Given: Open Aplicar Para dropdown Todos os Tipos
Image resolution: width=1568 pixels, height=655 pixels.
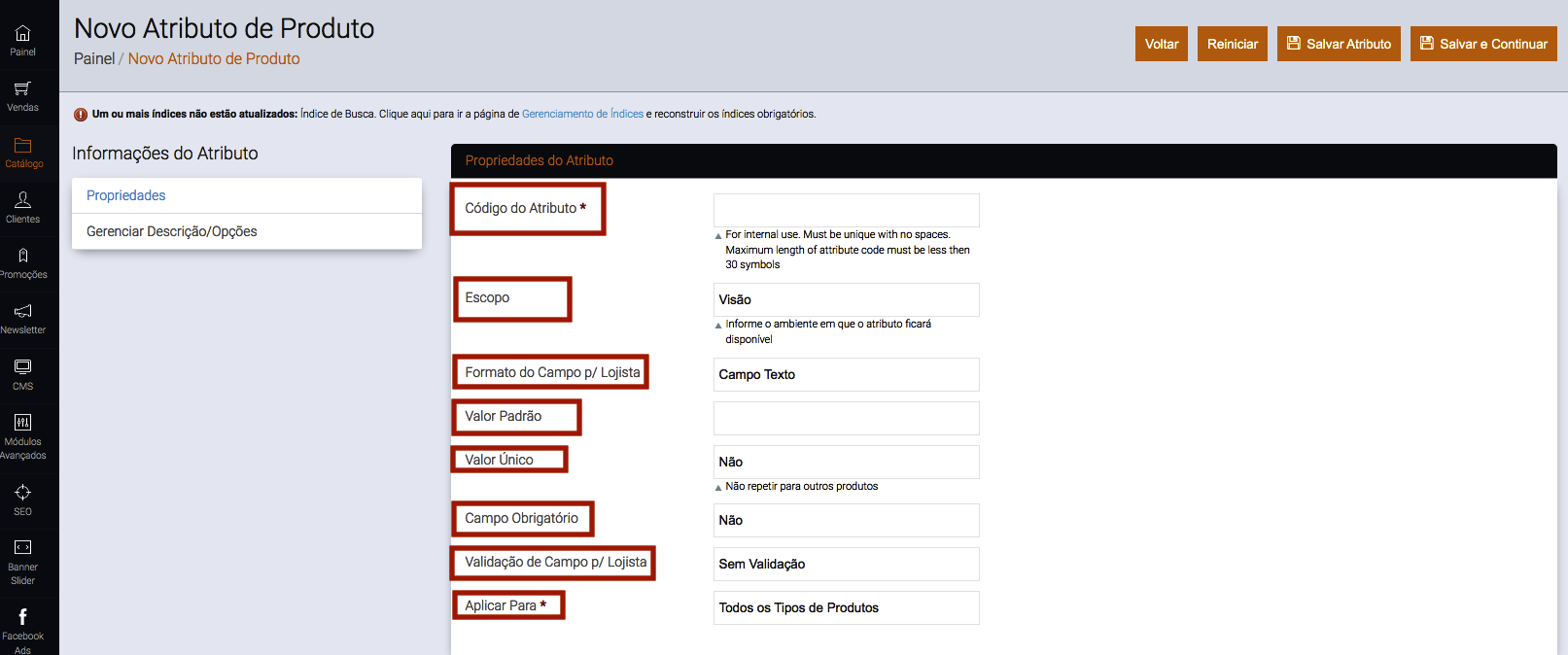Looking at the screenshot, I should click(846, 607).
